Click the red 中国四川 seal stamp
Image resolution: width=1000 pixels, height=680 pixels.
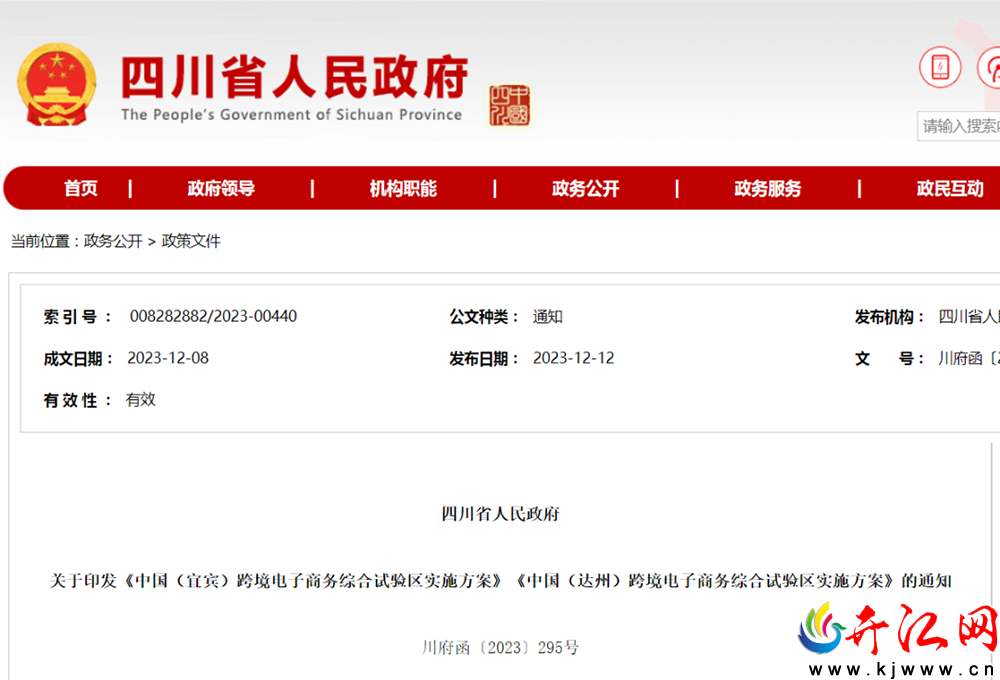pyautogui.click(x=509, y=105)
